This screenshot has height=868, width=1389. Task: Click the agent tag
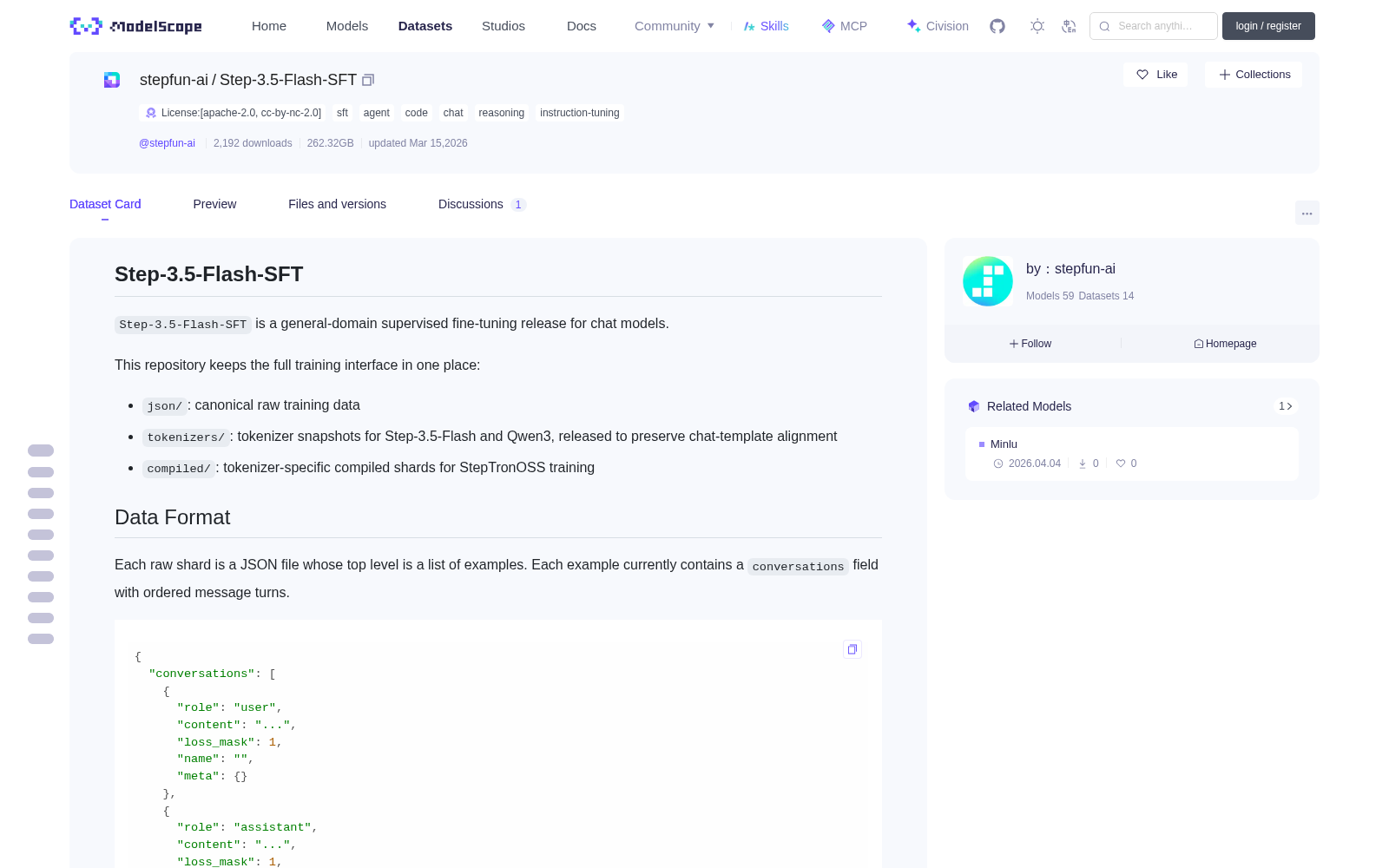coord(377,113)
